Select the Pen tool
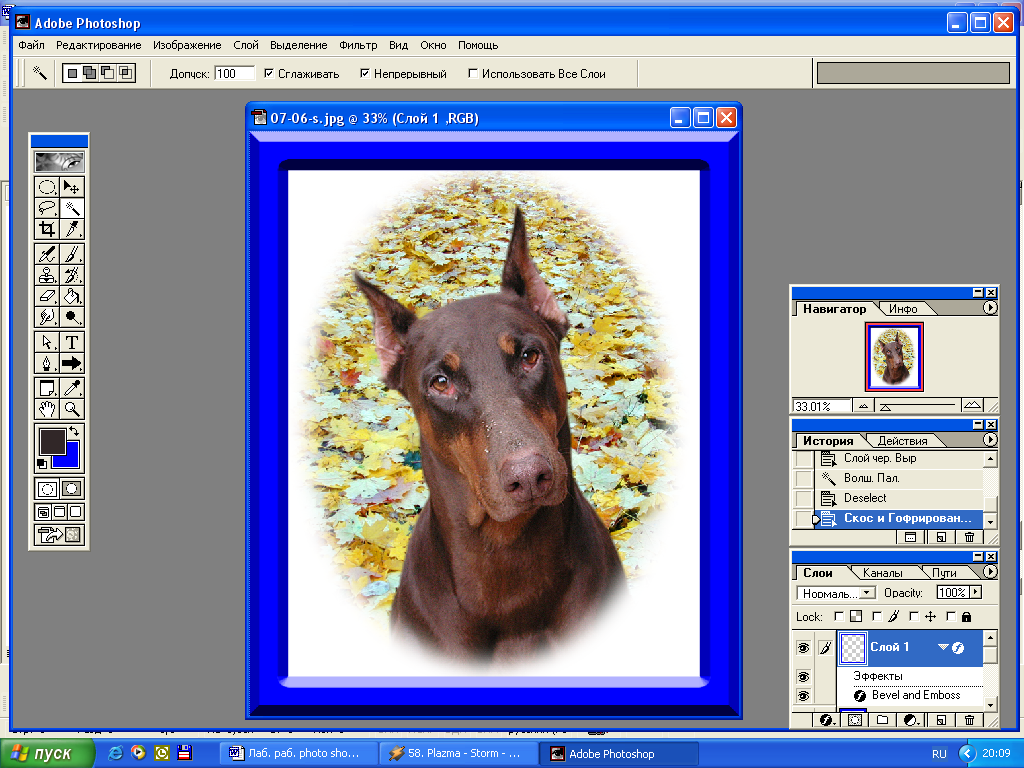 47,363
